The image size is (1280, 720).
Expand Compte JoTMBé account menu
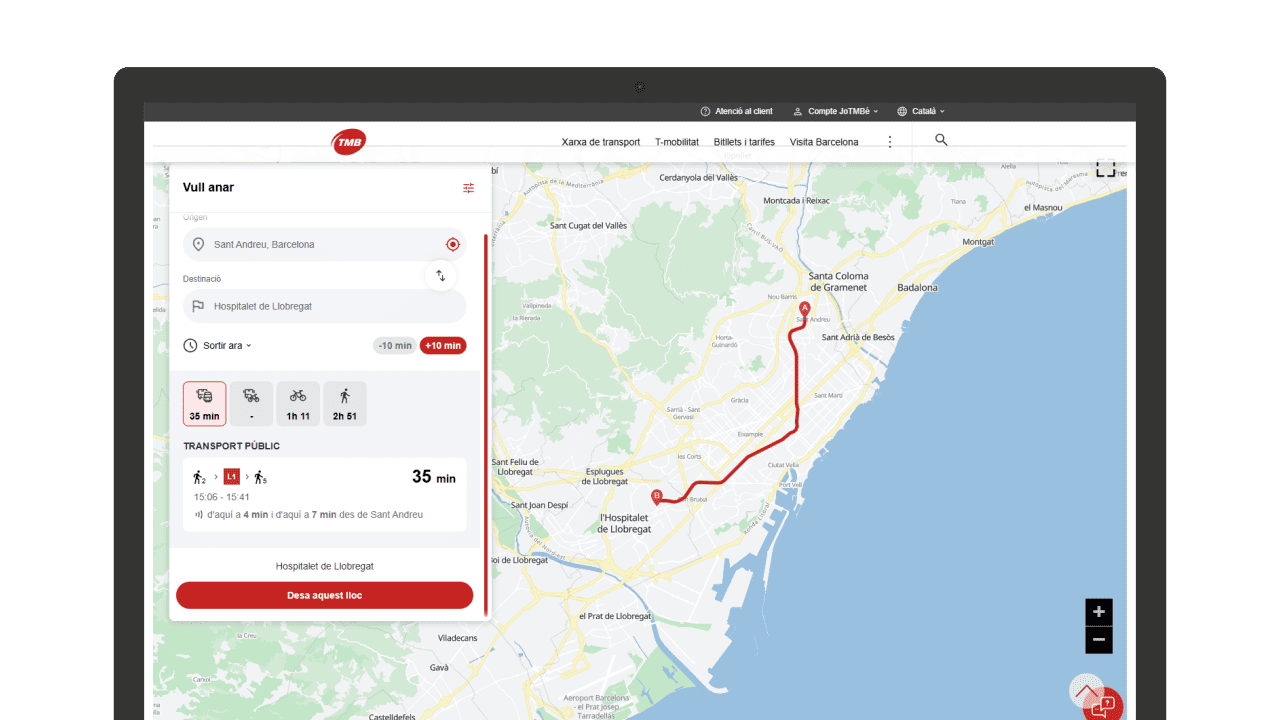[x=836, y=111]
